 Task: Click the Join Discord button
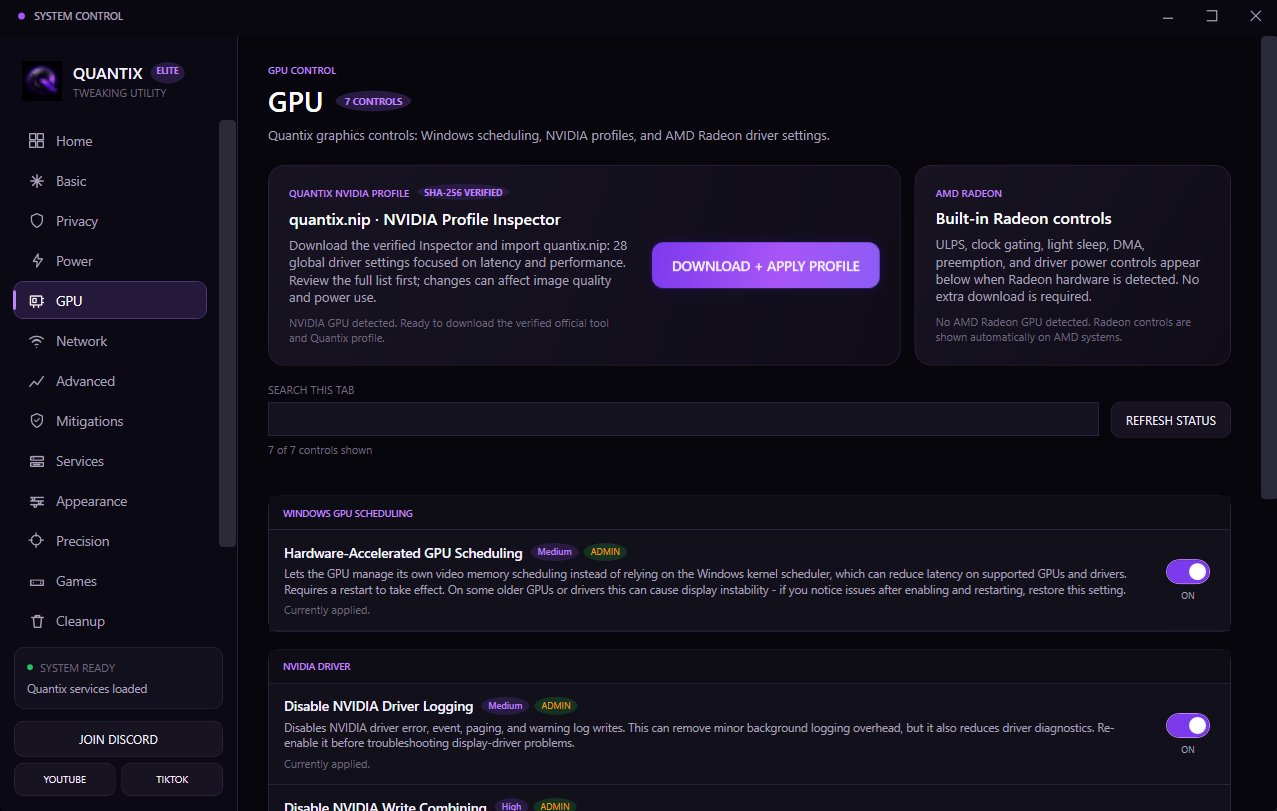118,739
